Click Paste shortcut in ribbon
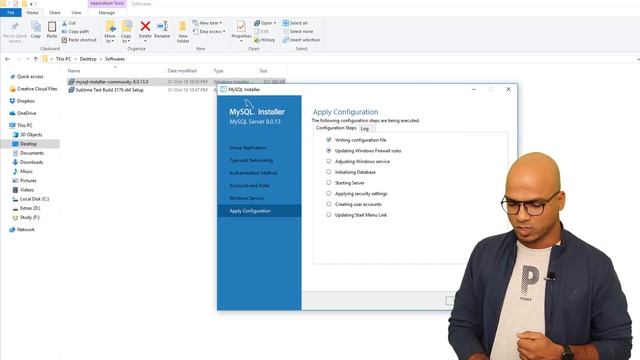The height and width of the screenshot is (360, 640). [x=79, y=40]
